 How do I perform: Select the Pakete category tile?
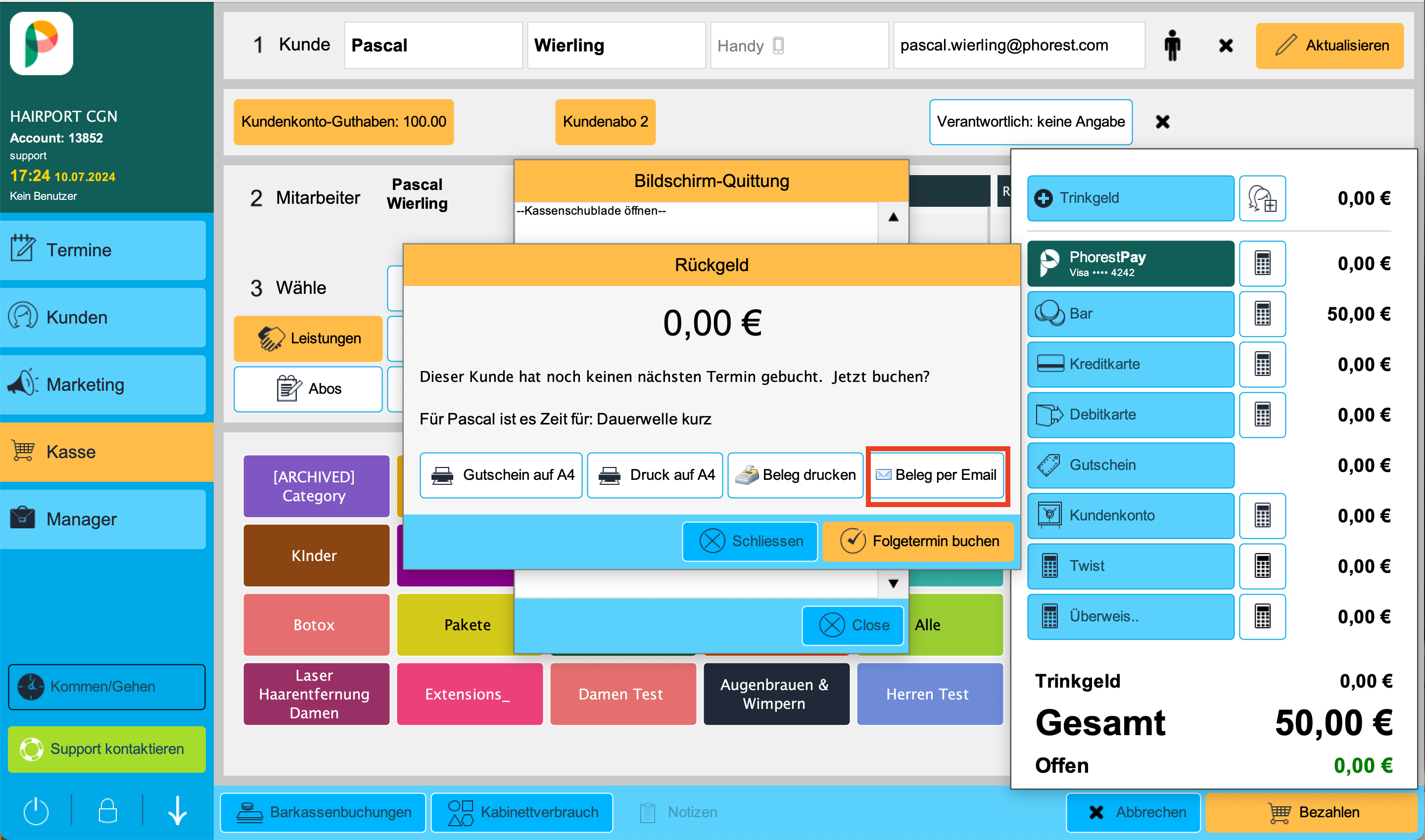455,624
